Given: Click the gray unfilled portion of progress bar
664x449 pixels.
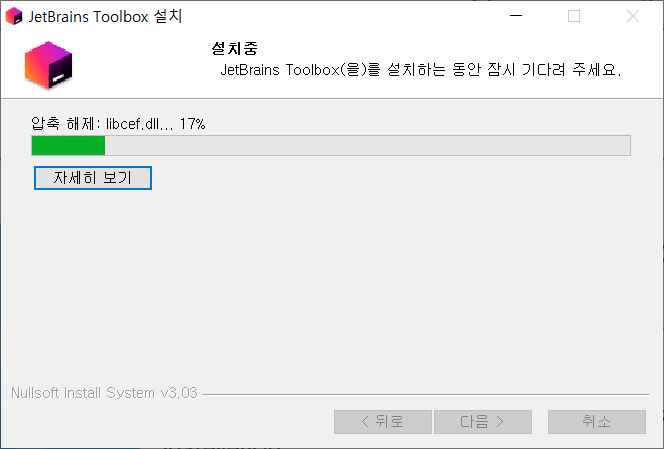Looking at the screenshot, I should (x=368, y=146).
